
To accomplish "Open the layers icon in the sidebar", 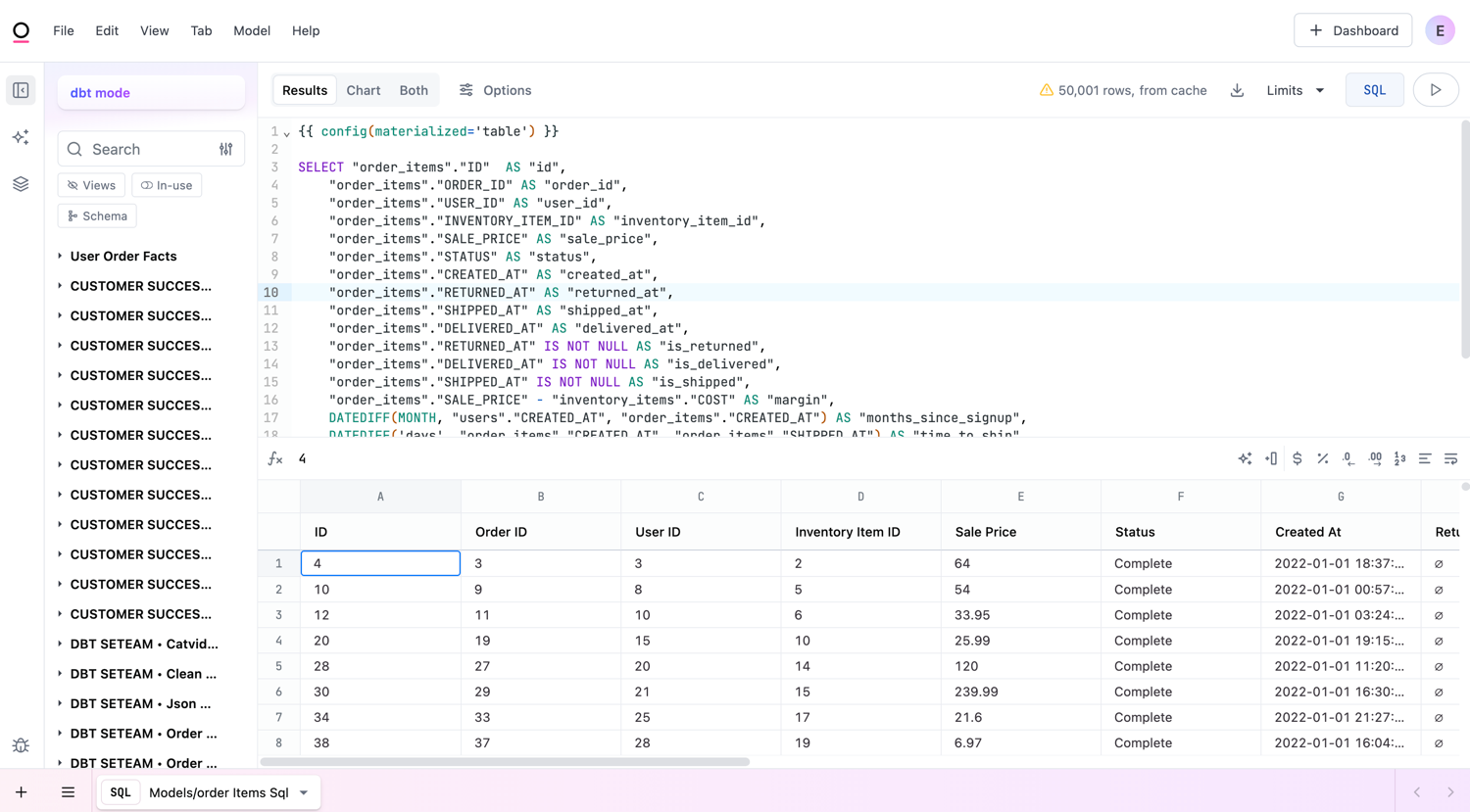I will tap(21, 184).
